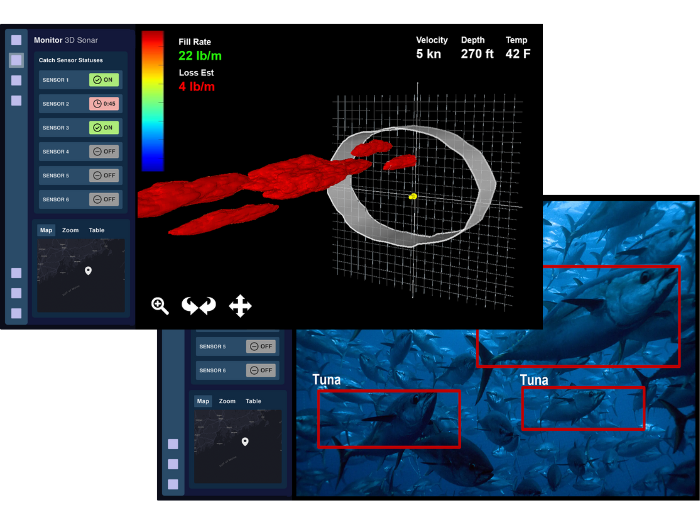
Task: Toggle Sensor 1 ON status switch
Action: (x=103, y=80)
